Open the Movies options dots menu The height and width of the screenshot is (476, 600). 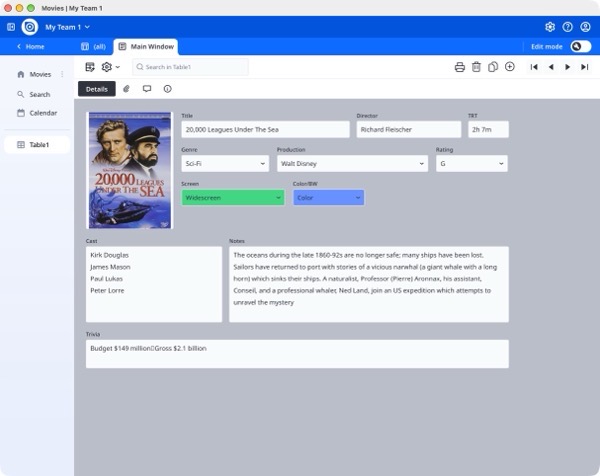point(62,74)
